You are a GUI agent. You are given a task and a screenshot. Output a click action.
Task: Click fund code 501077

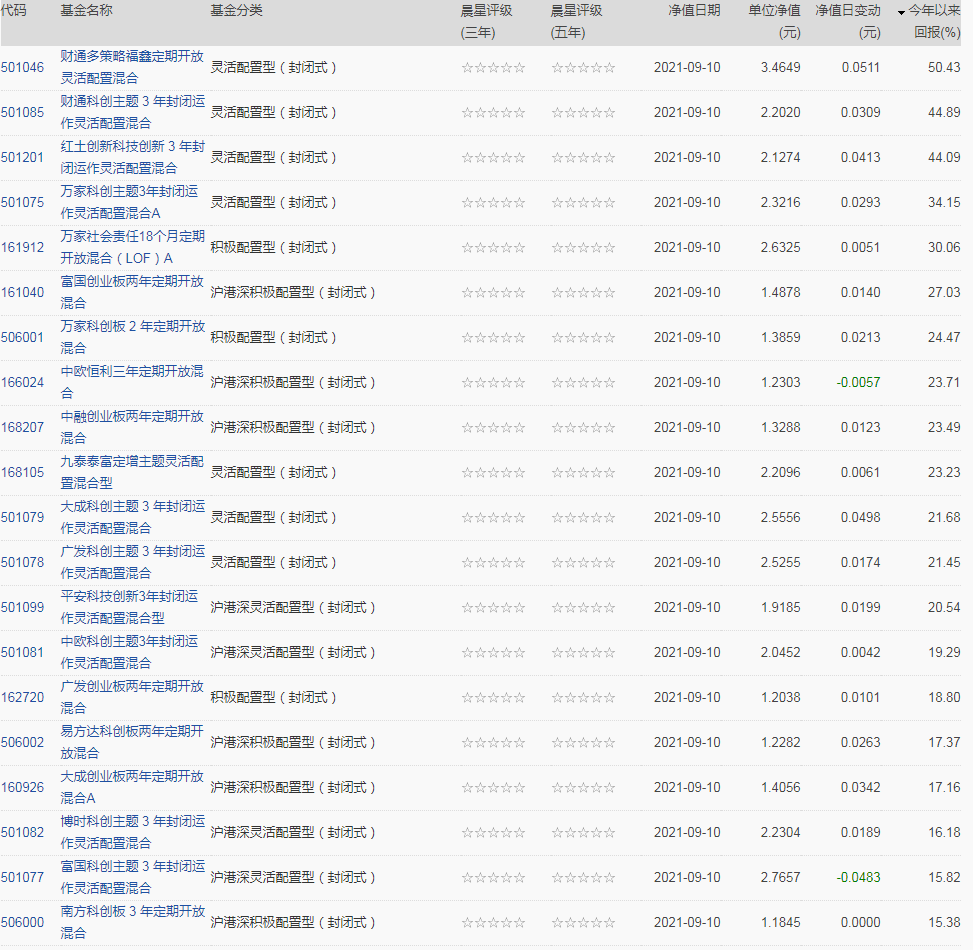click(22, 877)
